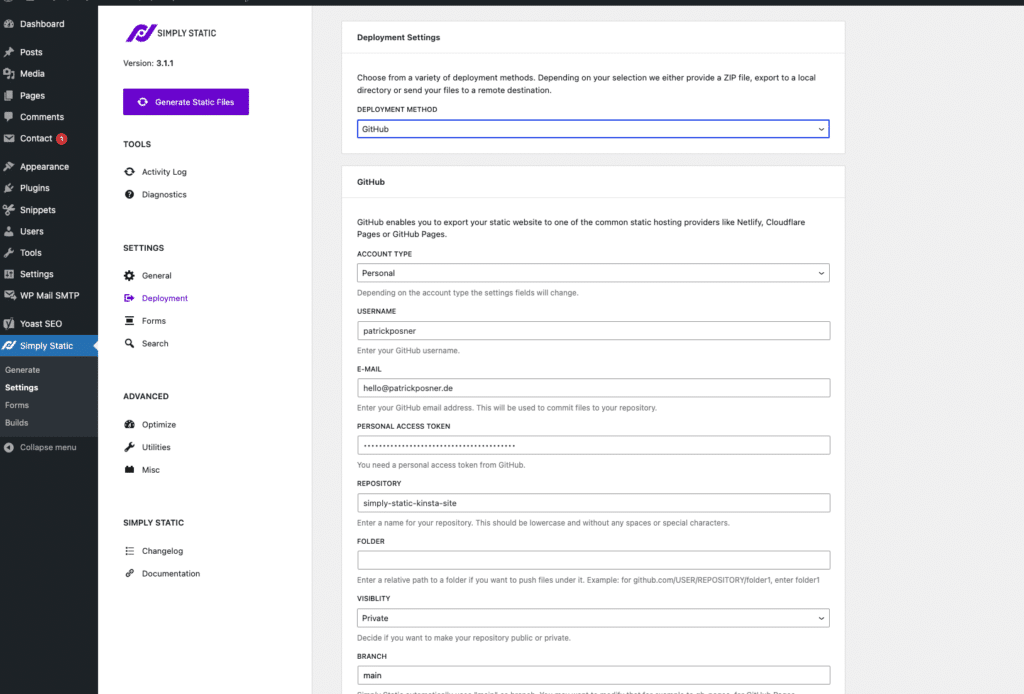Click the WordPress Settings sliders icon
This screenshot has width=1024, height=694.
tap(8, 274)
